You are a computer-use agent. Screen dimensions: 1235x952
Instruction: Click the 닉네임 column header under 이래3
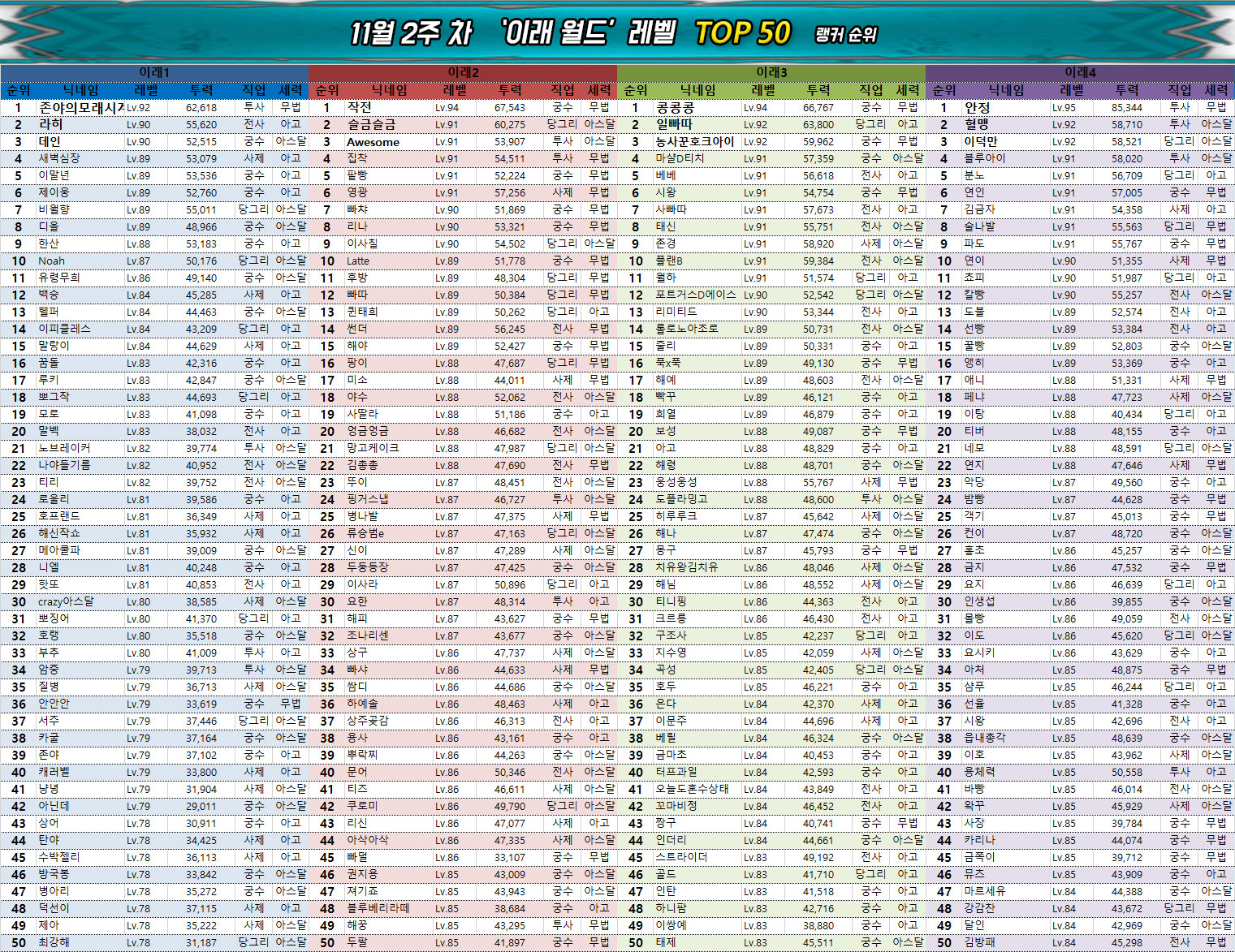697,90
